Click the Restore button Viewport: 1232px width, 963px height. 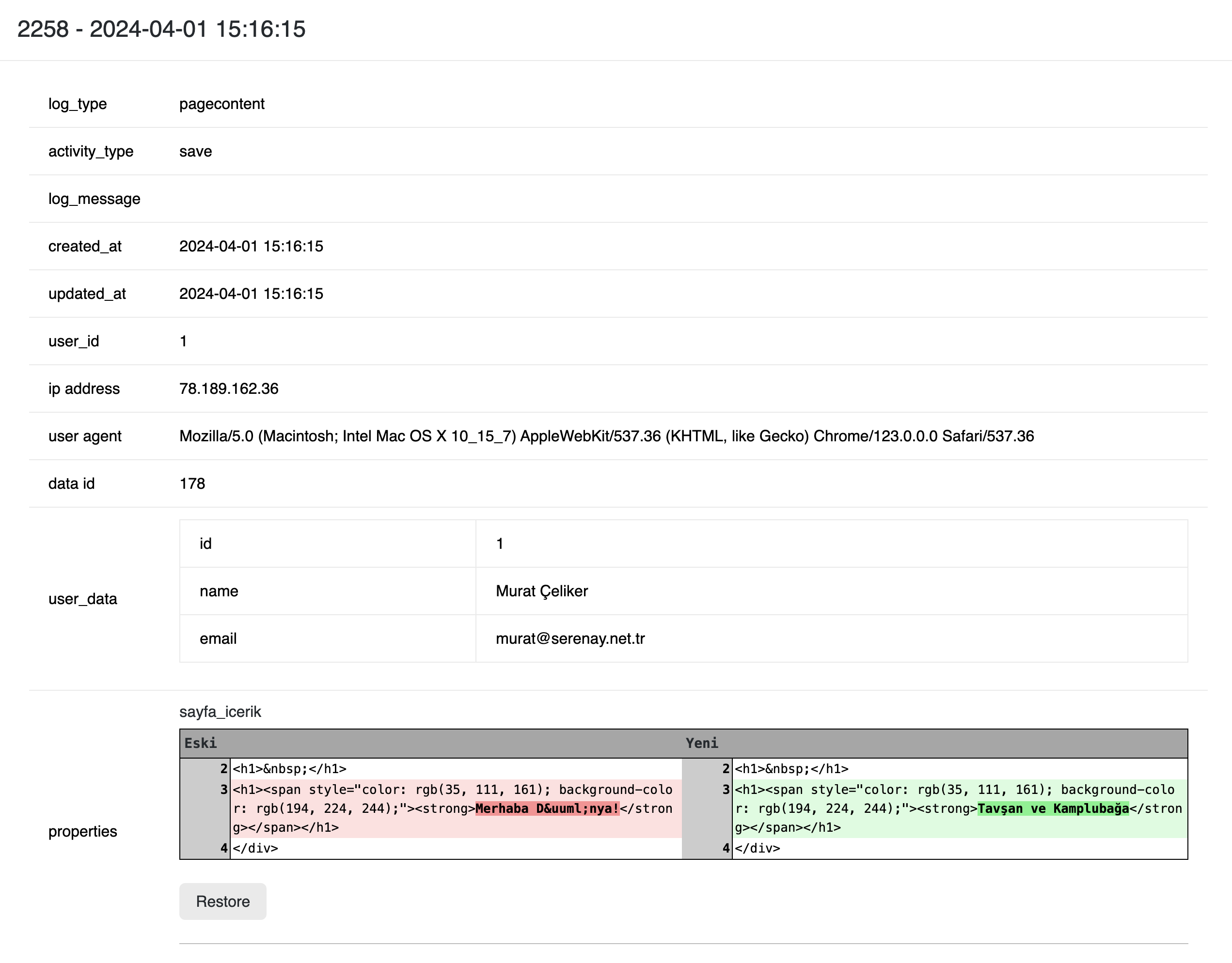point(222,901)
